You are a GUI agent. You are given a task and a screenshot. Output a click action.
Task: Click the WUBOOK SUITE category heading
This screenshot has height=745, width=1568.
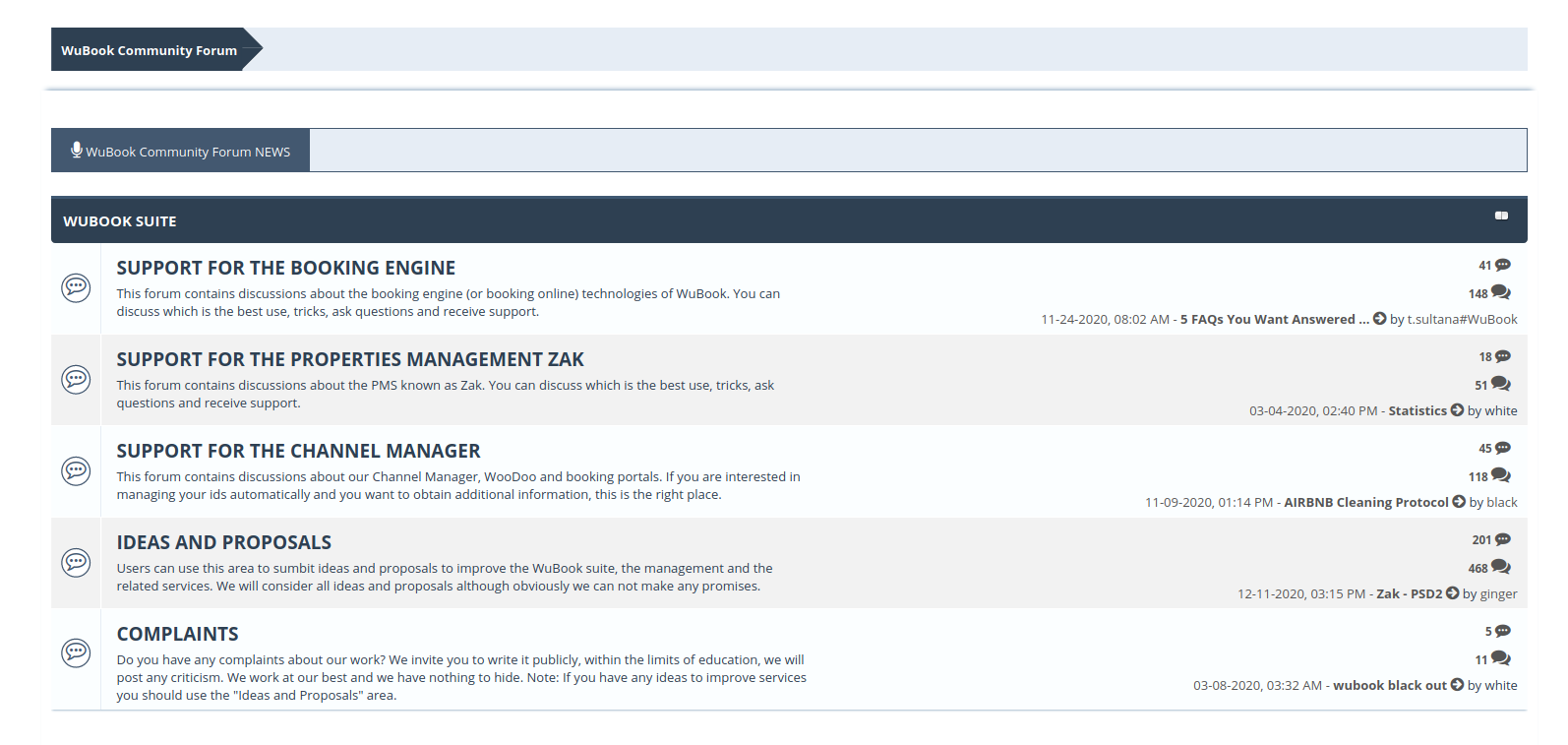point(120,221)
